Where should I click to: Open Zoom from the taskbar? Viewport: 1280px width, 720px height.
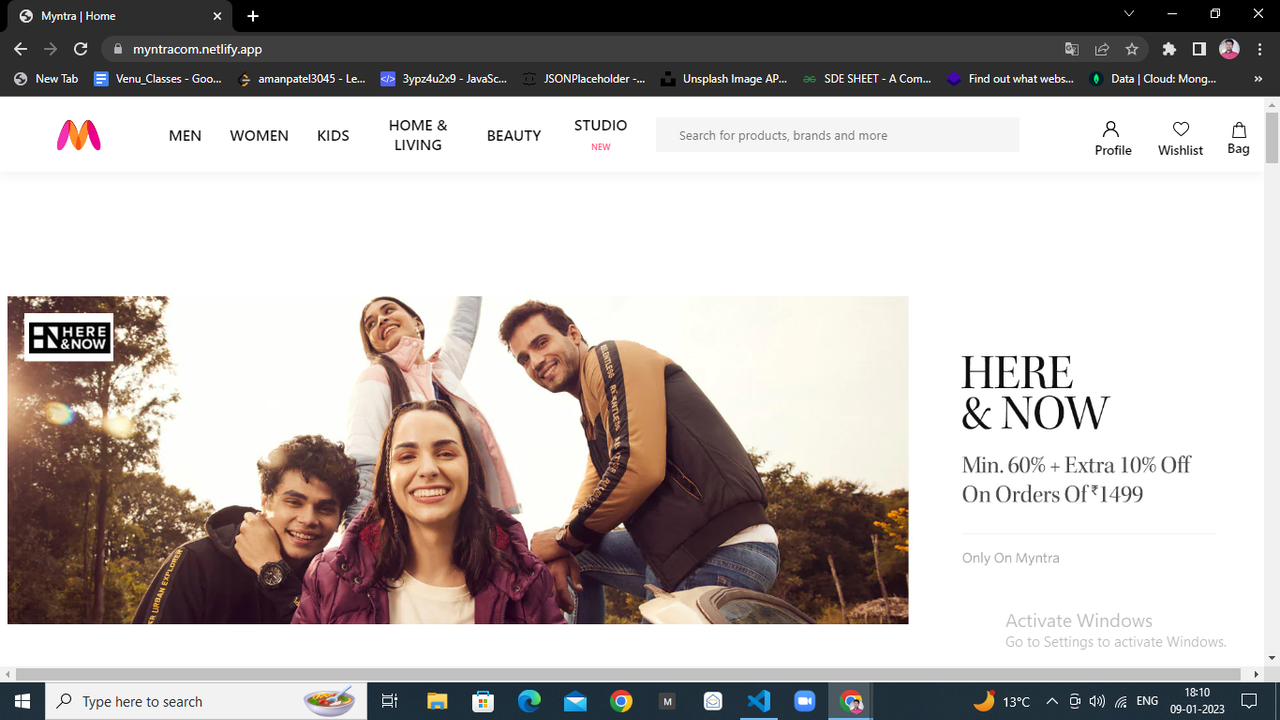805,701
